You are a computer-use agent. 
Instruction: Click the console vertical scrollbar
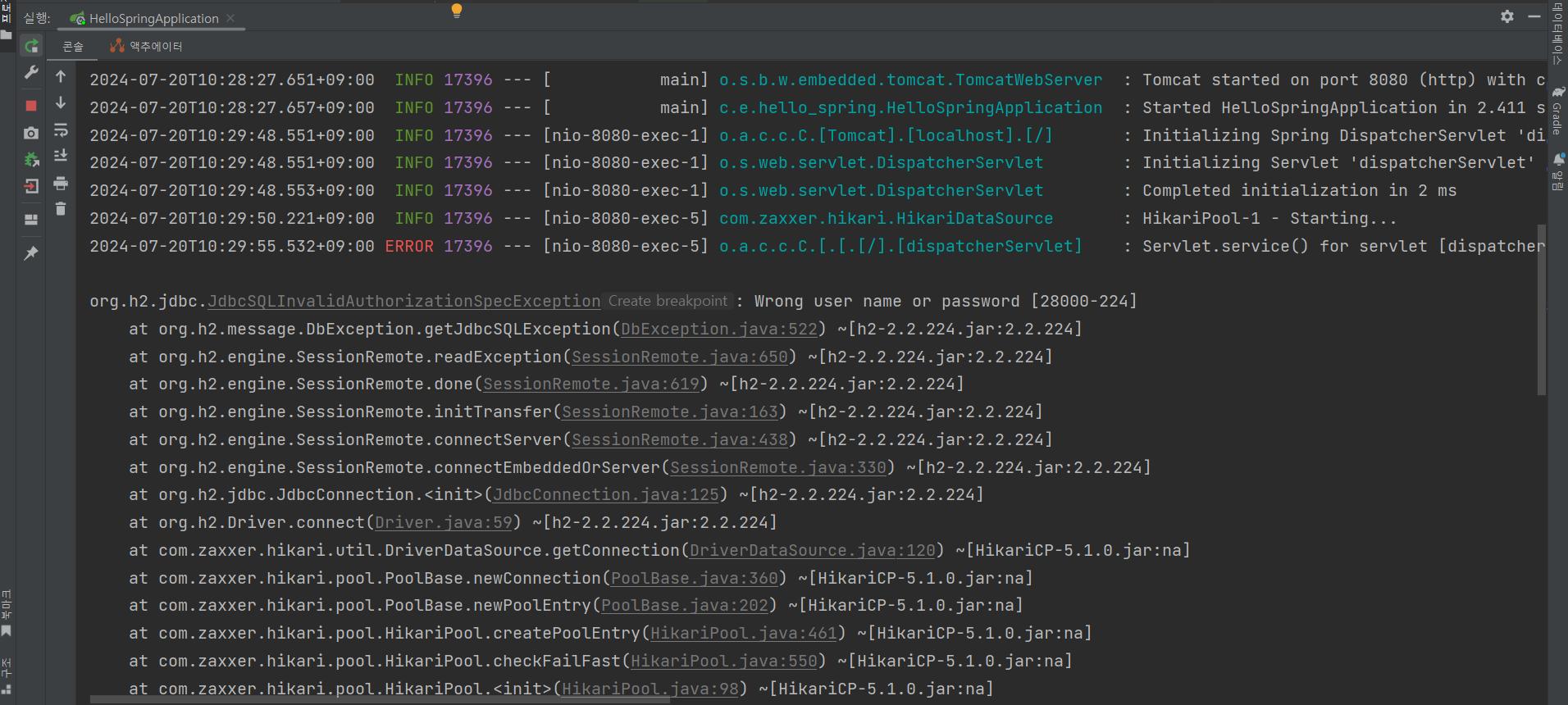click(x=1541, y=310)
